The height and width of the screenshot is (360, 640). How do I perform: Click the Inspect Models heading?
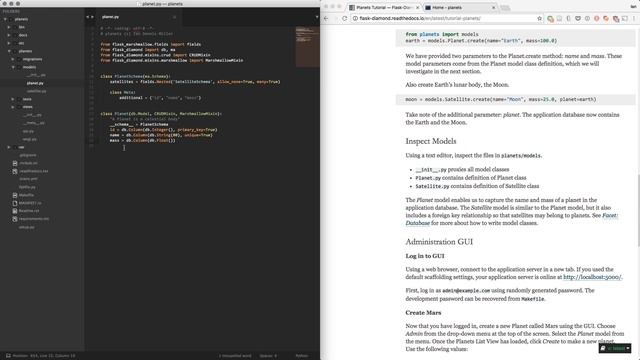[431, 141]
